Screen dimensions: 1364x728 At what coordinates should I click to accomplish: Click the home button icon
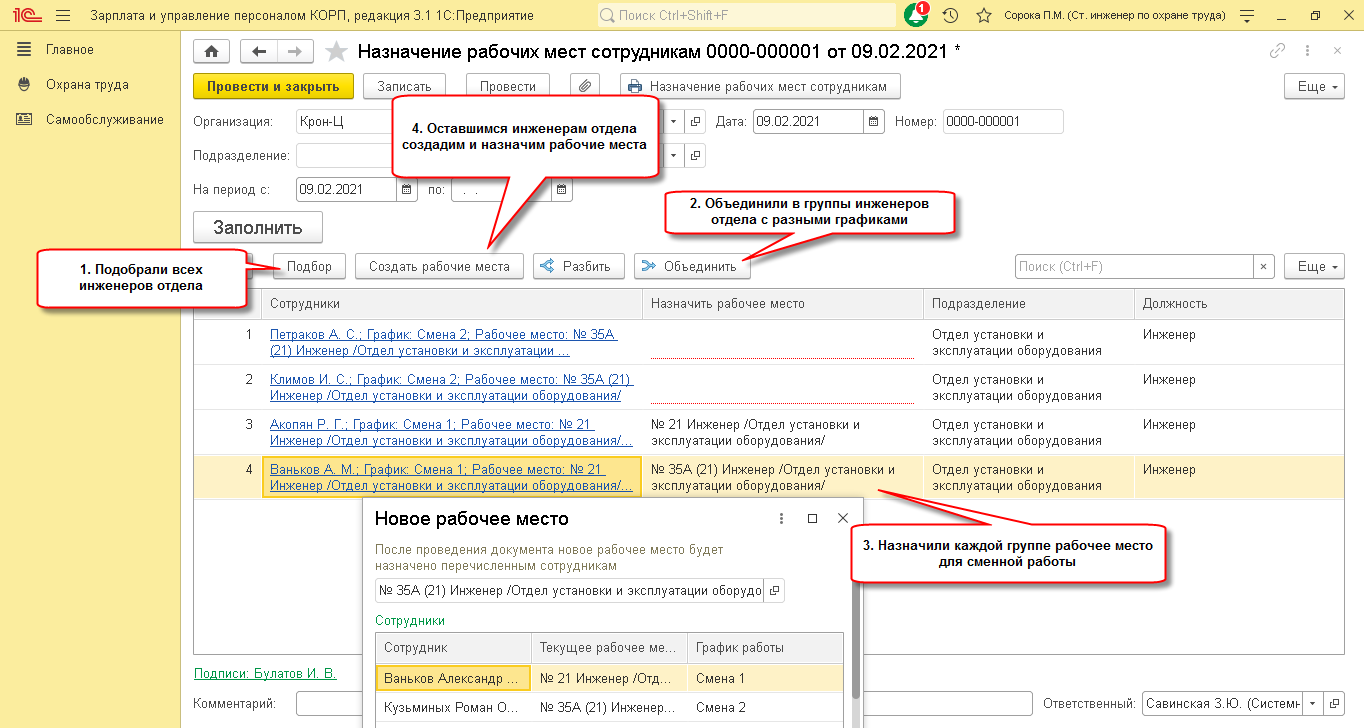(x=211, y=52)
